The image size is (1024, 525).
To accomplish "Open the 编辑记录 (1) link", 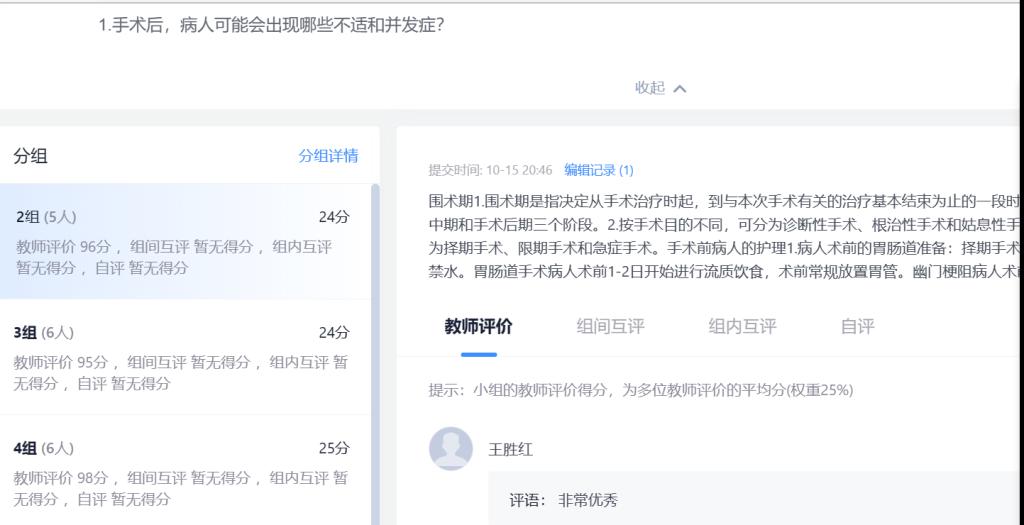I will click(598, 170).
